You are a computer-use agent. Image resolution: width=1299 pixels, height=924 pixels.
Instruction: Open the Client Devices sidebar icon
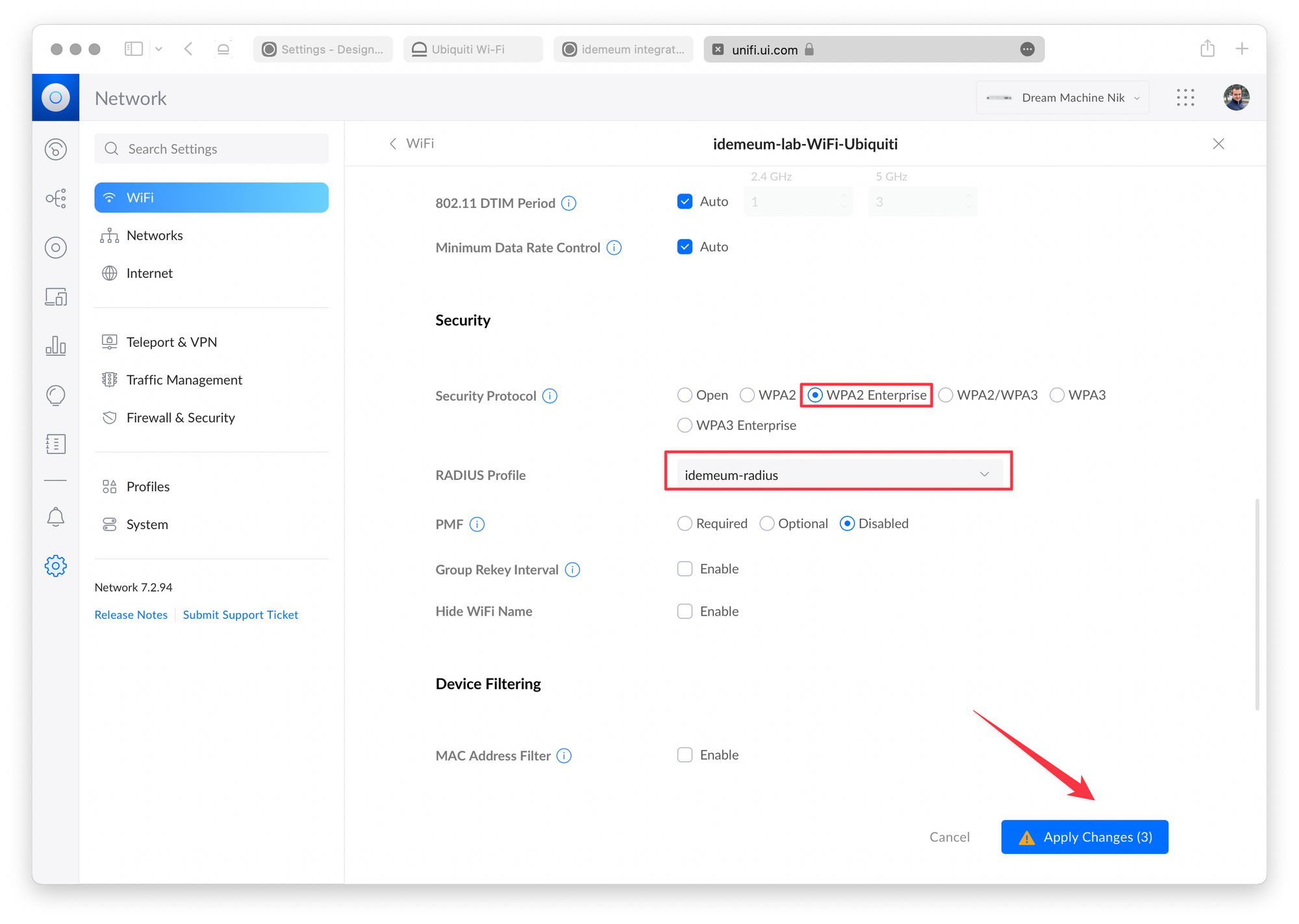point(56,297)
